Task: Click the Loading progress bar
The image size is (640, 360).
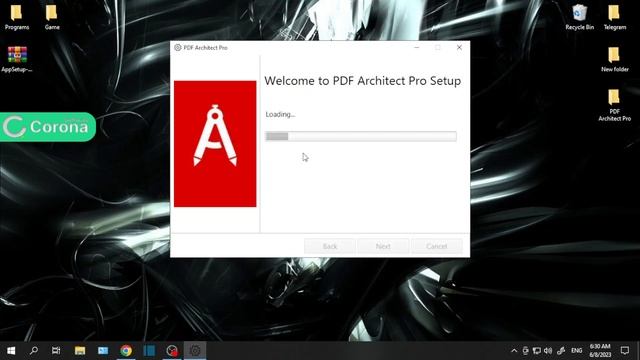Action: click(361, 136)
